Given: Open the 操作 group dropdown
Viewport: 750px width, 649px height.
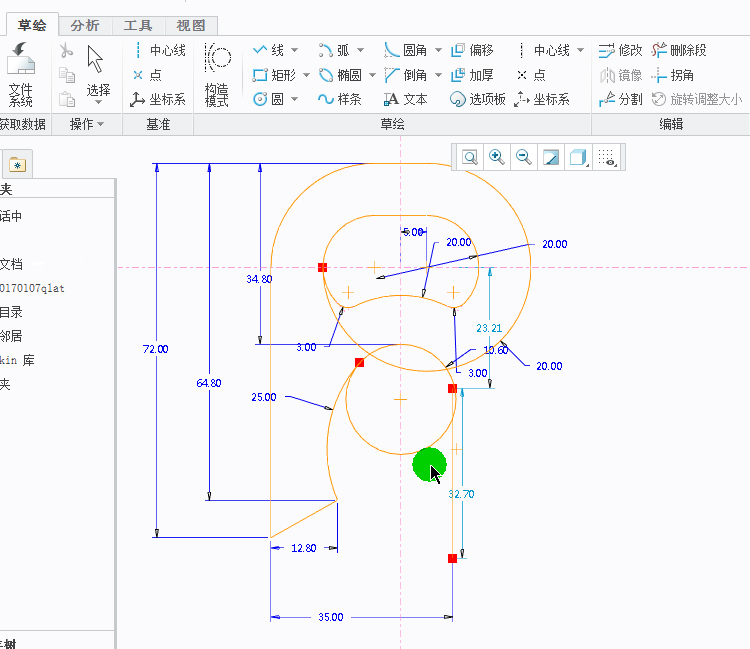Looking at the screenshot, I should 87,124.
